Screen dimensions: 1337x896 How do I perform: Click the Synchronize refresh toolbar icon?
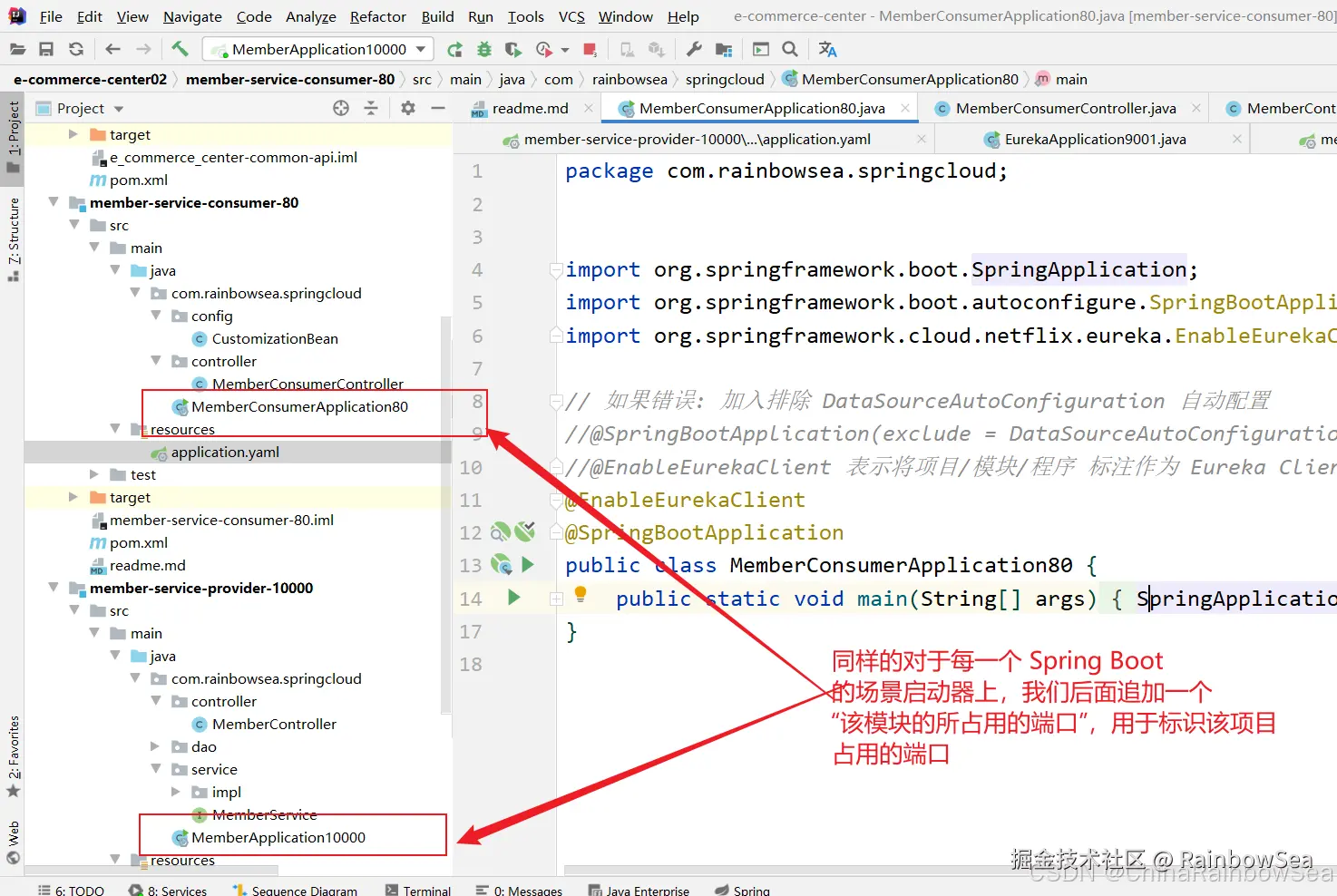coord(76,49)
